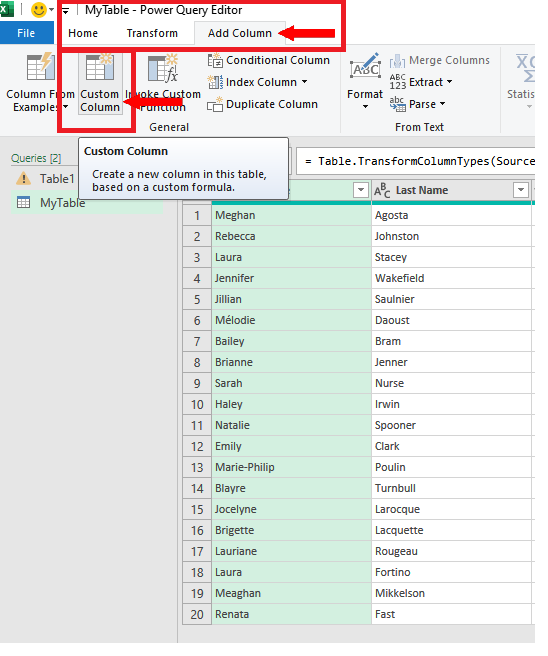Image resolution: width=548 pixels, height=656 pixels.
Task: Click the cell 'Marie-Philip'
Action: (292, 467)
